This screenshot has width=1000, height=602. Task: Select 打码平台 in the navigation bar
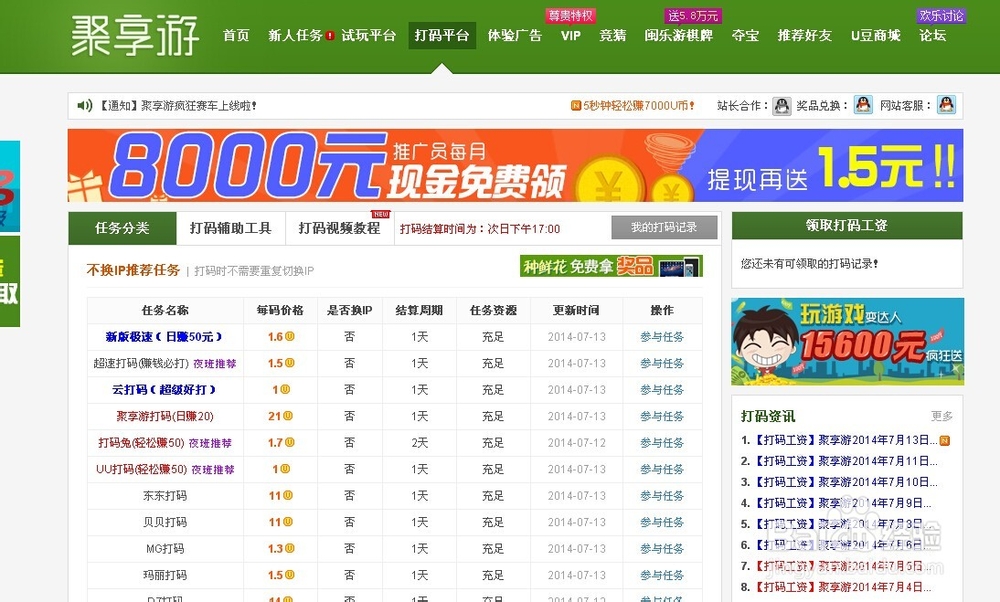coord(441,36)
